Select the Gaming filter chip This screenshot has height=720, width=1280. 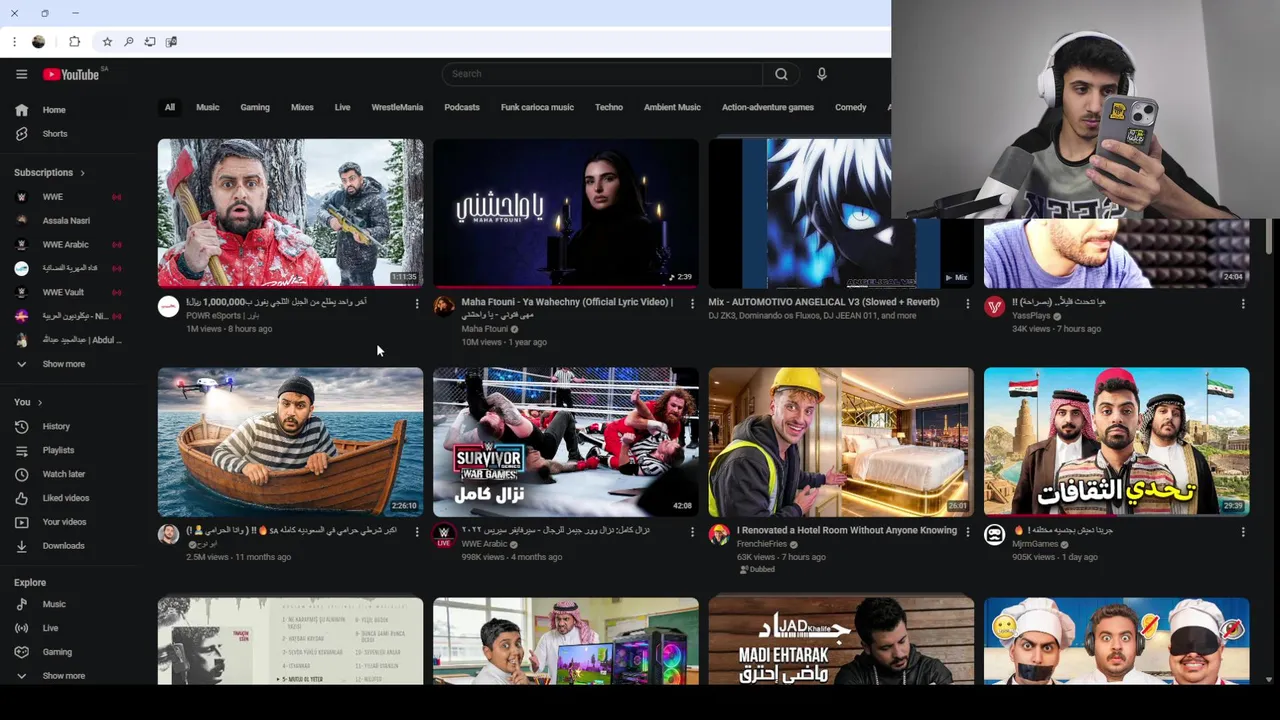[x=255, y=108]
